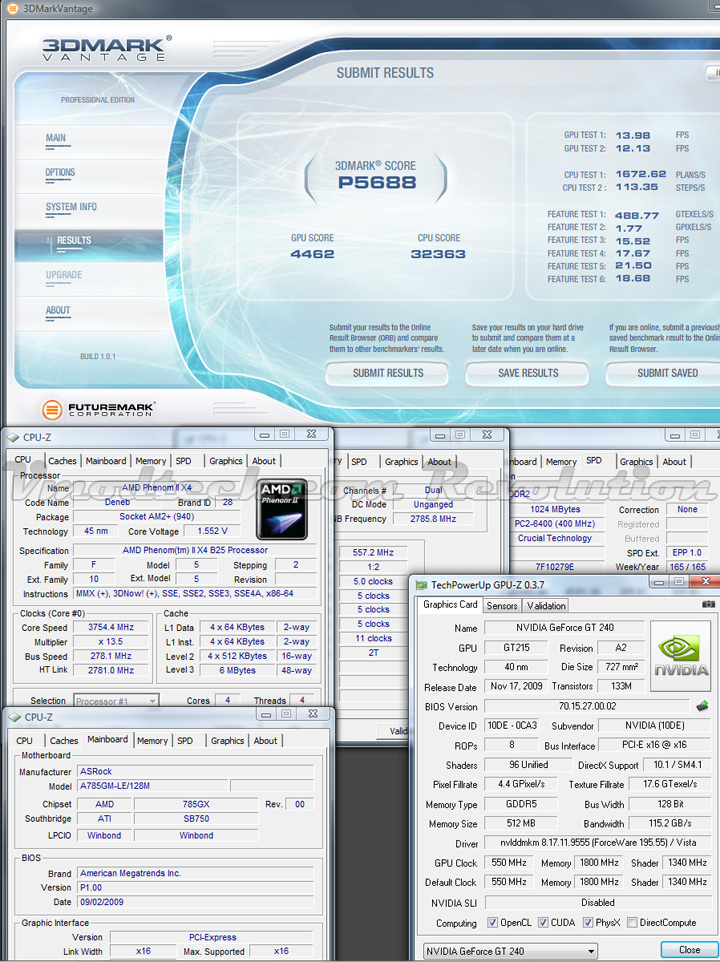Click the SAVE RESULTS button
Image resolution: width=720 pixels, height=962 pixels.
[528, 373]
